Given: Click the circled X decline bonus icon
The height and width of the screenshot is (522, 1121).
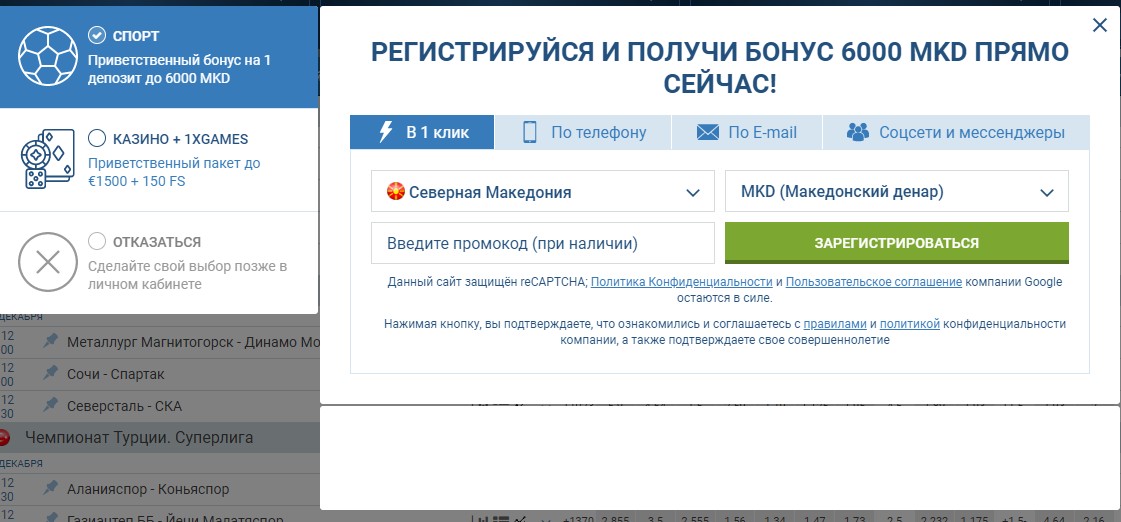Looking at the screenshot, I should [x=47, y=262].
